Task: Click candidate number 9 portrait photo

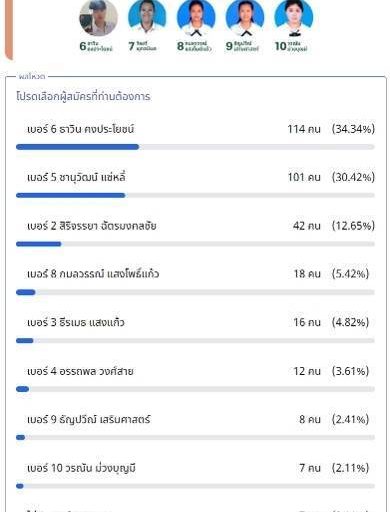Action: point(245,17)
